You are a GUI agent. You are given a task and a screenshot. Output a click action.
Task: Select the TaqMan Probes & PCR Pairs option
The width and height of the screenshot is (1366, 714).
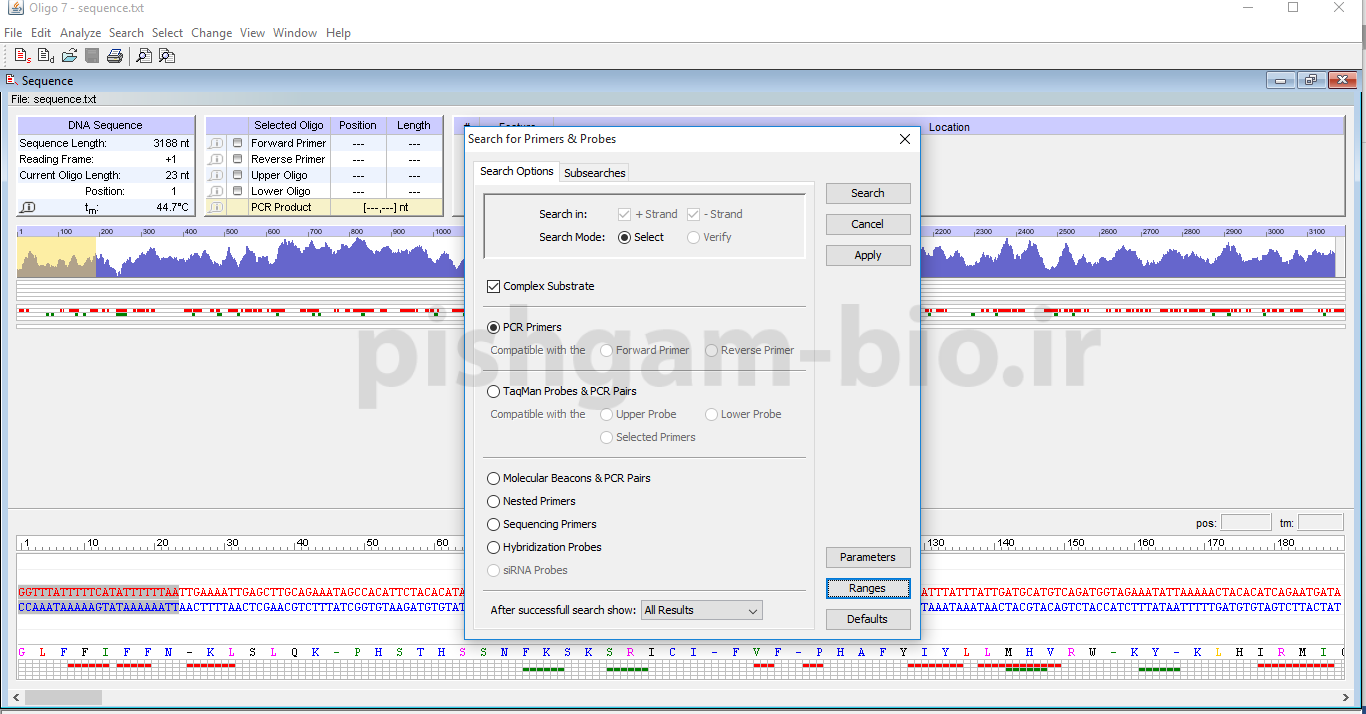click(494, 391)
